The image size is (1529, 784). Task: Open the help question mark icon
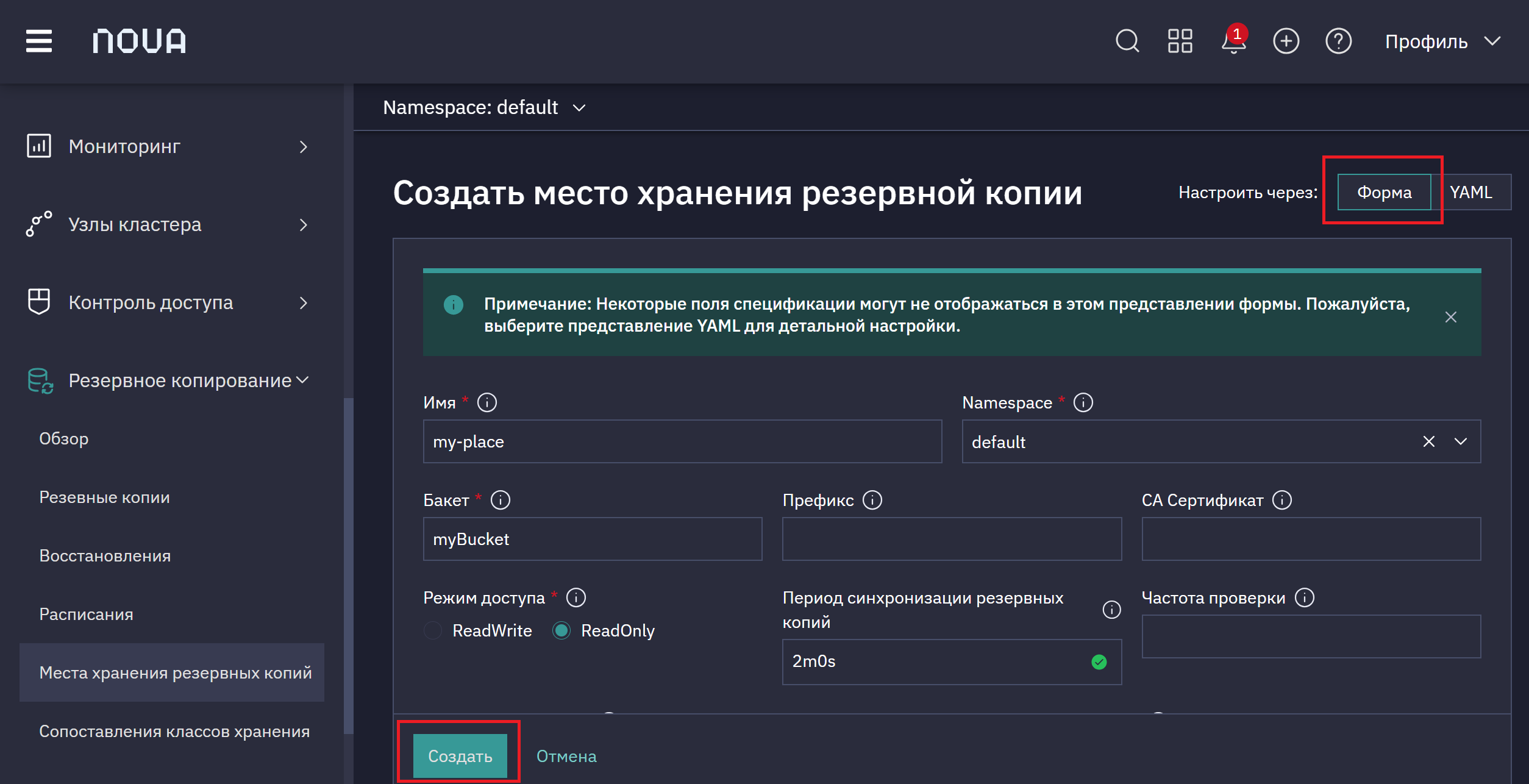pyautogui.click(x=1338, y=41)
